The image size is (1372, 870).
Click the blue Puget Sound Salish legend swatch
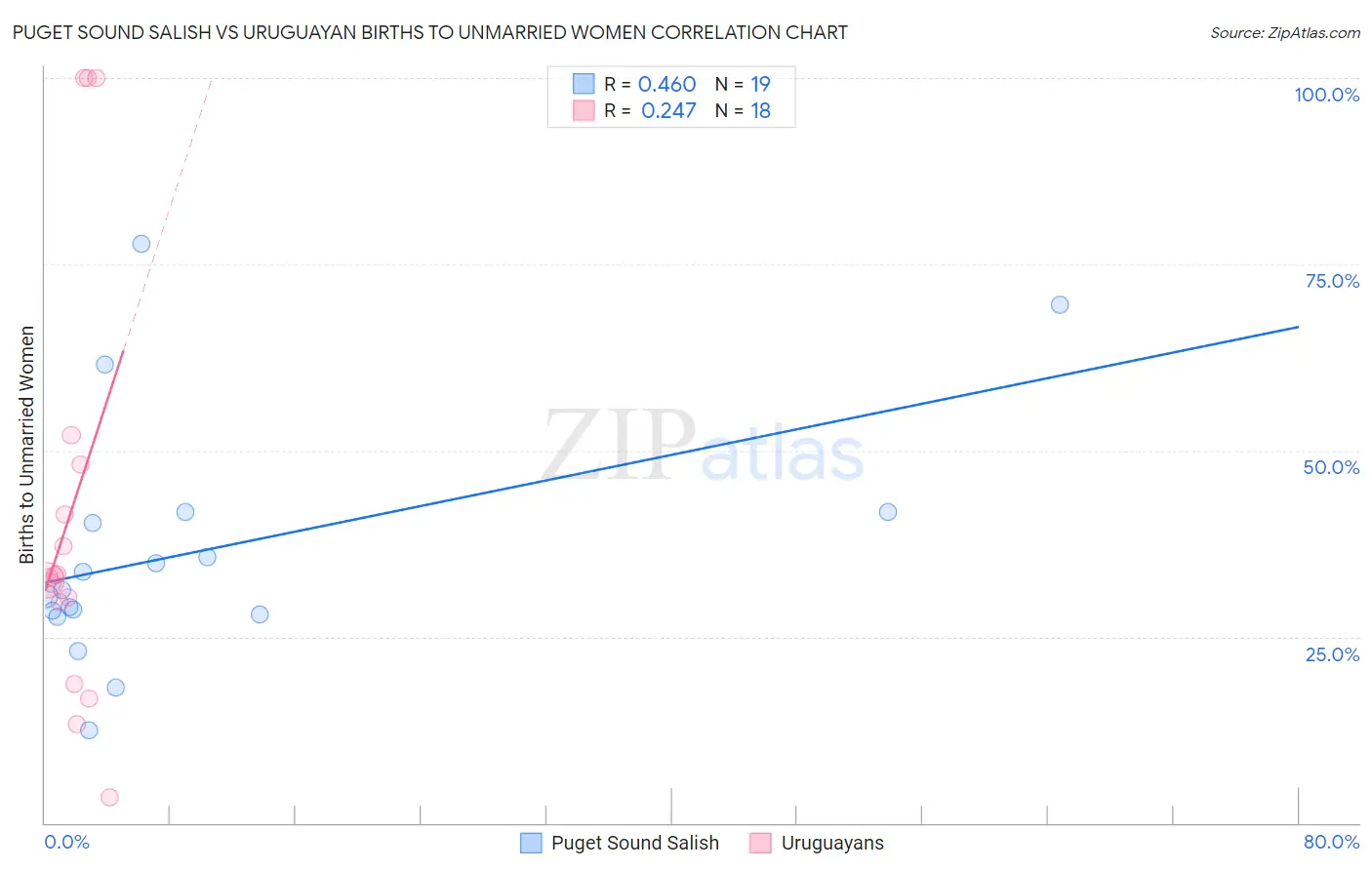pos(531,843)
